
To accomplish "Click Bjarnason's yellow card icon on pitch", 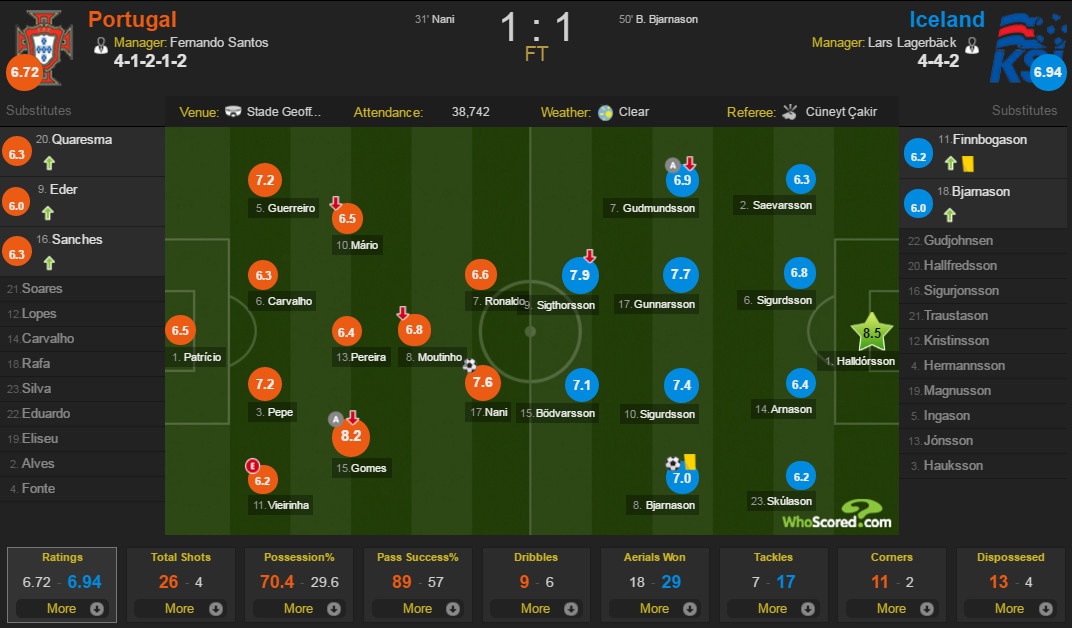I will pyautogui.click(x=690, y=462).
